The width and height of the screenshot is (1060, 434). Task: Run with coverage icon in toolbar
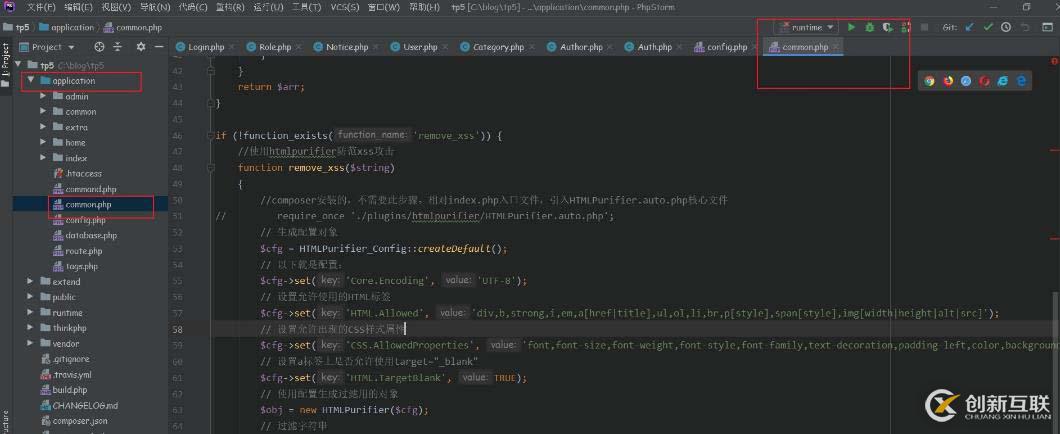(x=888, y=28)
